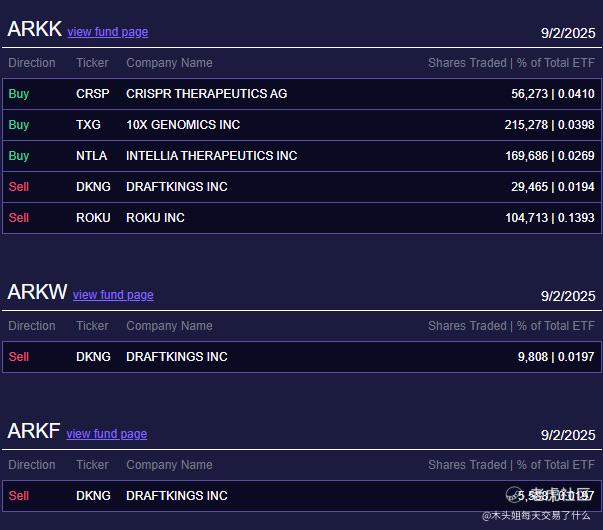
Task: Click the Buy label in NTLA row
Action: (x=19, y=156)
